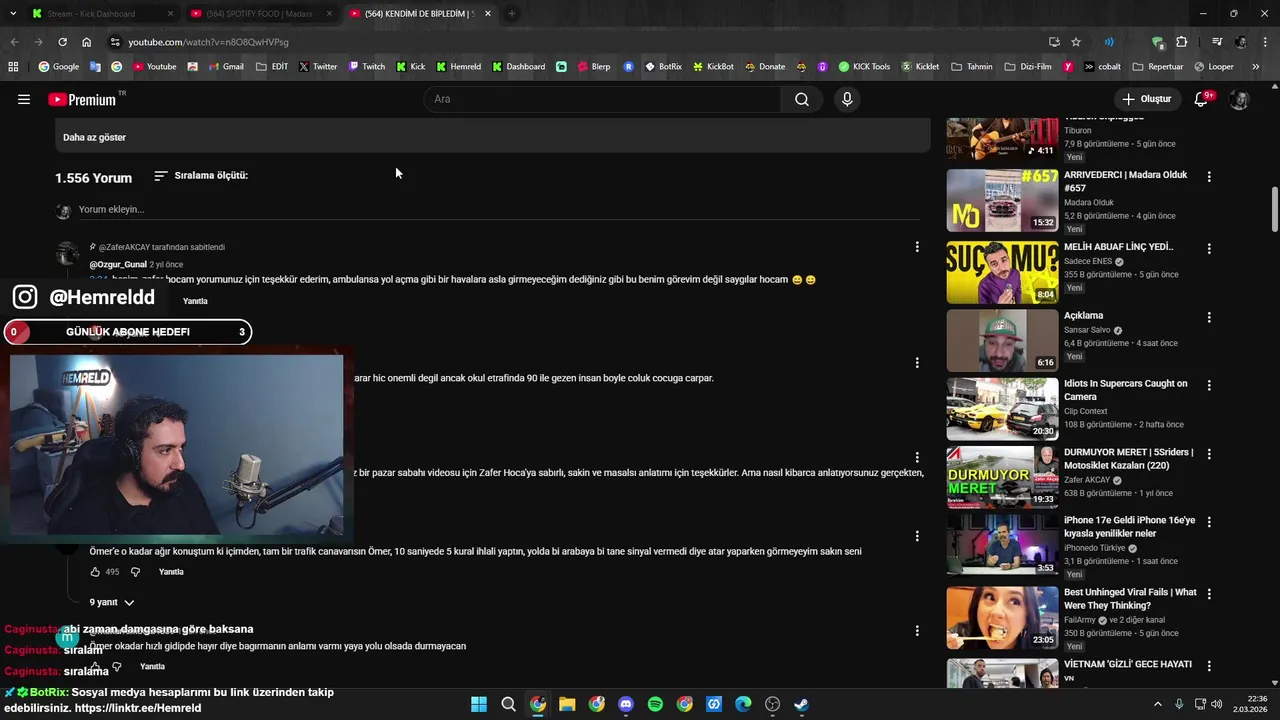Viewport: 1280px width, 720px height.
Task: Dislike the comment with 495 likes
Action: tap(135, 572)
